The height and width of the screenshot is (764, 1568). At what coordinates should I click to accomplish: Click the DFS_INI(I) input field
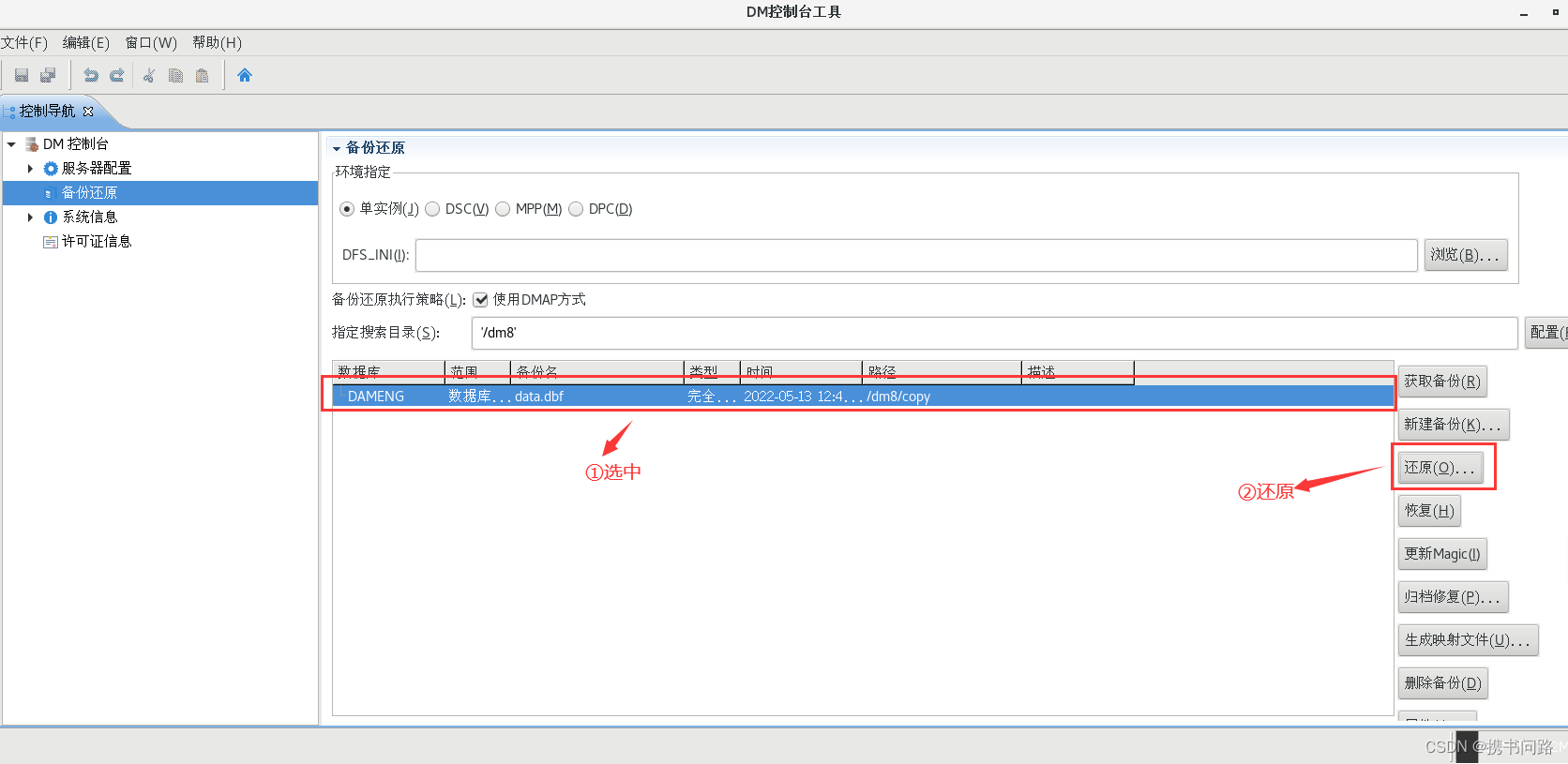916,255
